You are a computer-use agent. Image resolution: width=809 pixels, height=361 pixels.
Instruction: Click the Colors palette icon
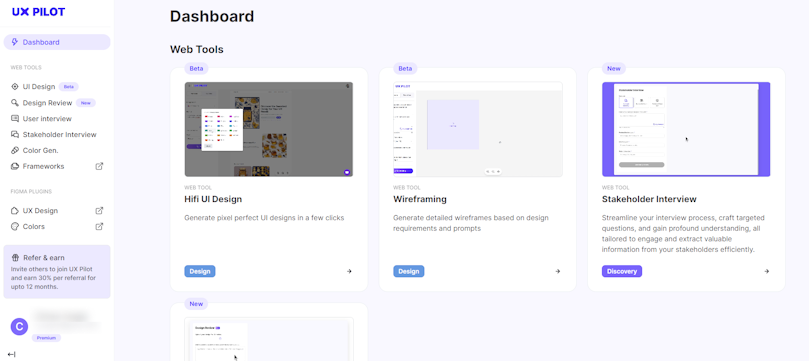(14, 226)
